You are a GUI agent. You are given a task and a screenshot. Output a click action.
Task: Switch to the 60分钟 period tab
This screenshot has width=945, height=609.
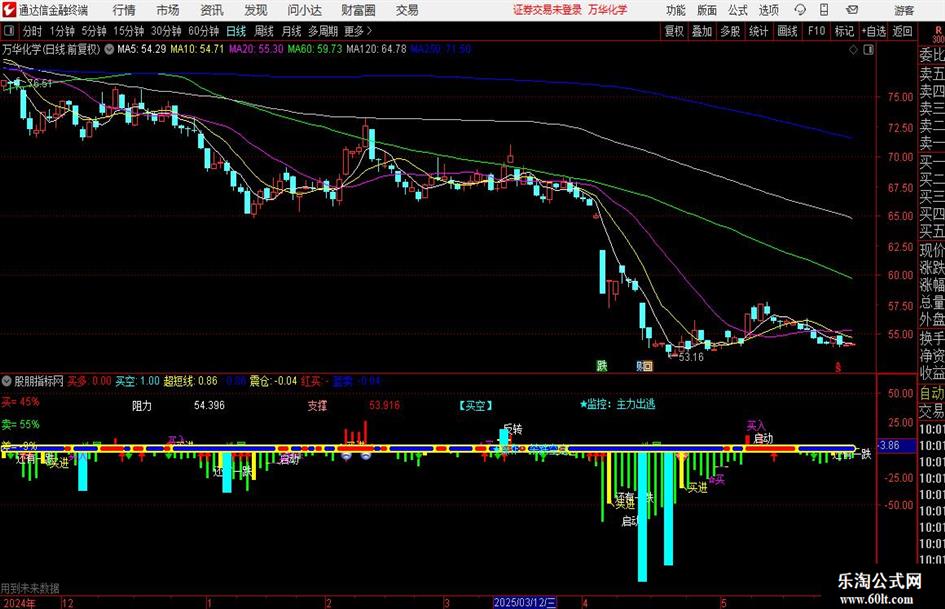click(x=203, y=31)
